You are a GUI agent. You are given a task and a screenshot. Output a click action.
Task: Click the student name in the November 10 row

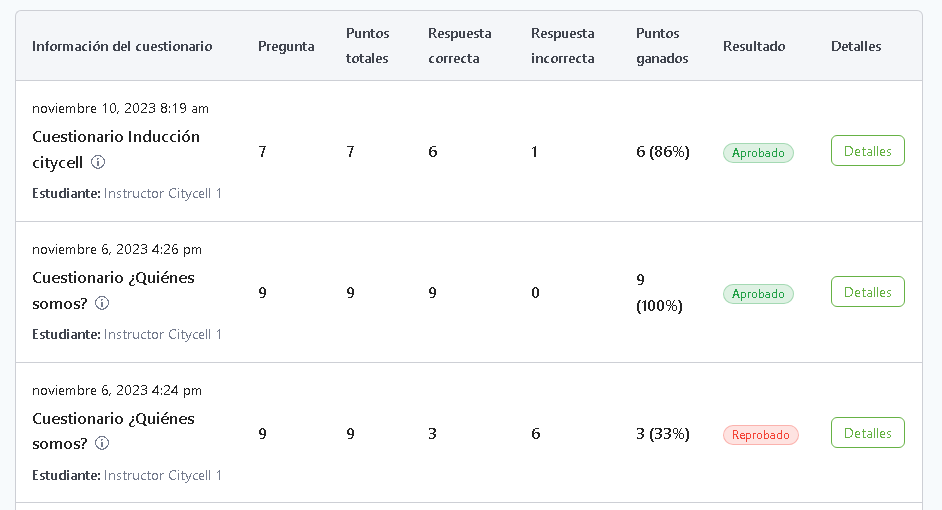[162, 193]
